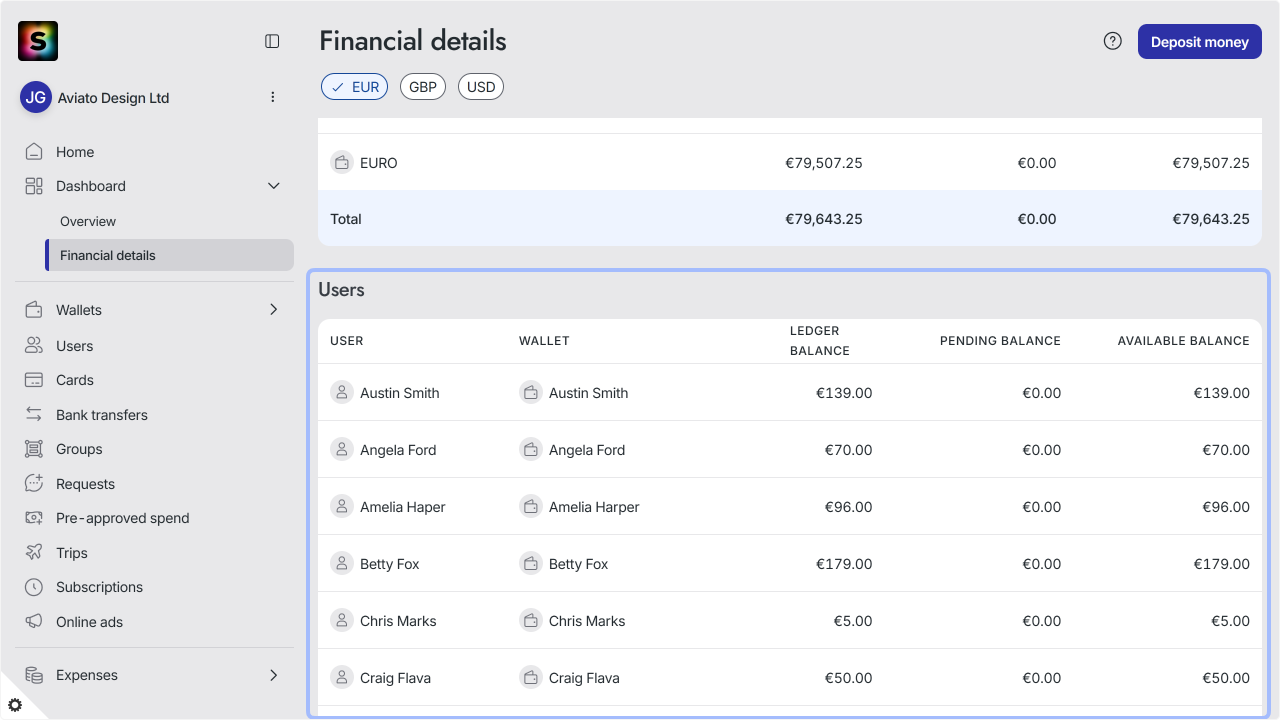Open the help question mark icon
The image size is (1280, 720).
(x=1112, y=41)
